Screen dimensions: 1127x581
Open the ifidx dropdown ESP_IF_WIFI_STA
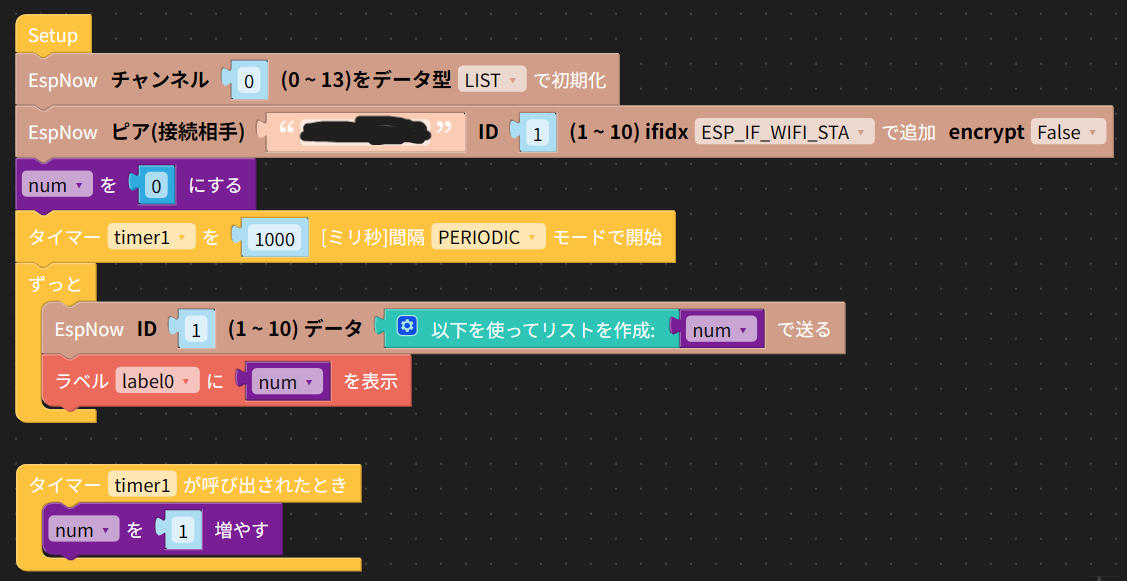(x=784, y=131)
